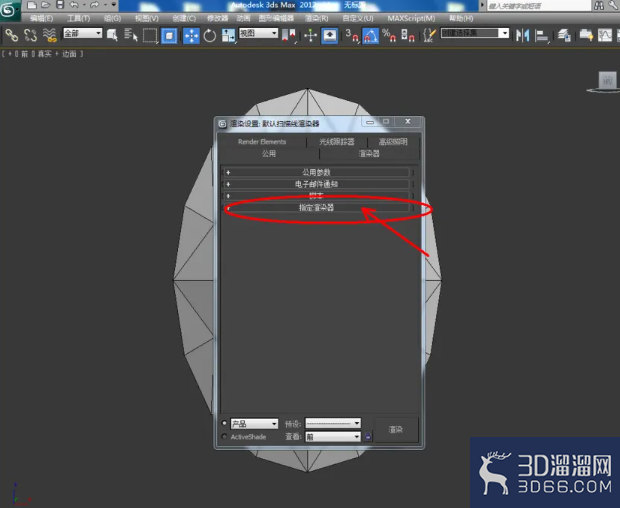Activate the Select and Scale tool
This screenshot has height=508, width=620.
[x=228, y=36]
